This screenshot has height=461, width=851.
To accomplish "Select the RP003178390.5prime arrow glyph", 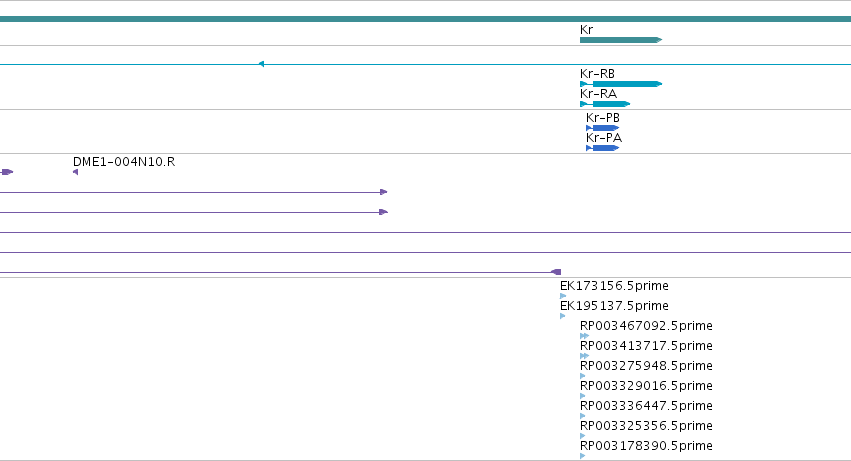I will [582, 456].
